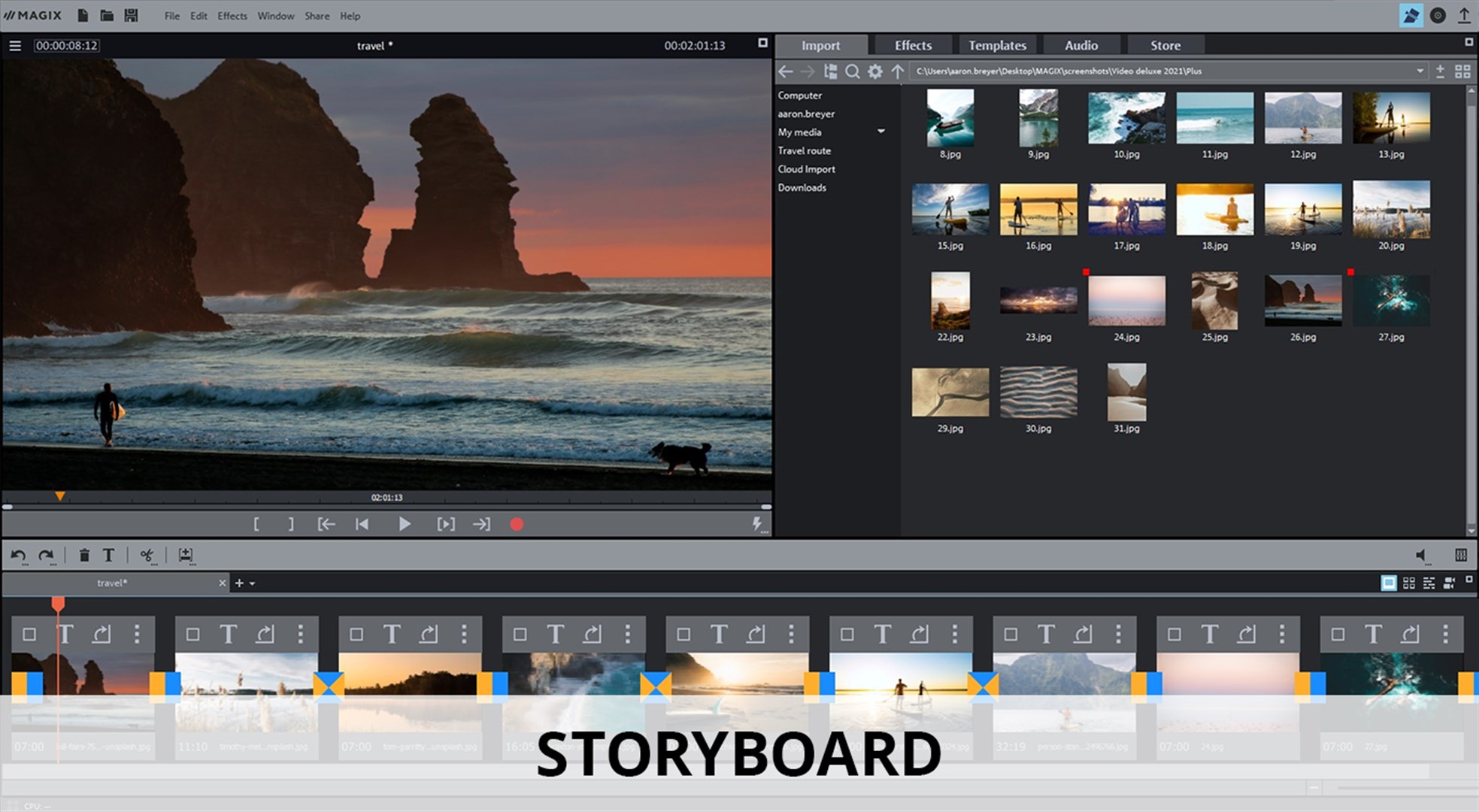
Task: Open the second storyboard clip's three-dot menu
Action: pyautogui.click(x=301, y=634)
